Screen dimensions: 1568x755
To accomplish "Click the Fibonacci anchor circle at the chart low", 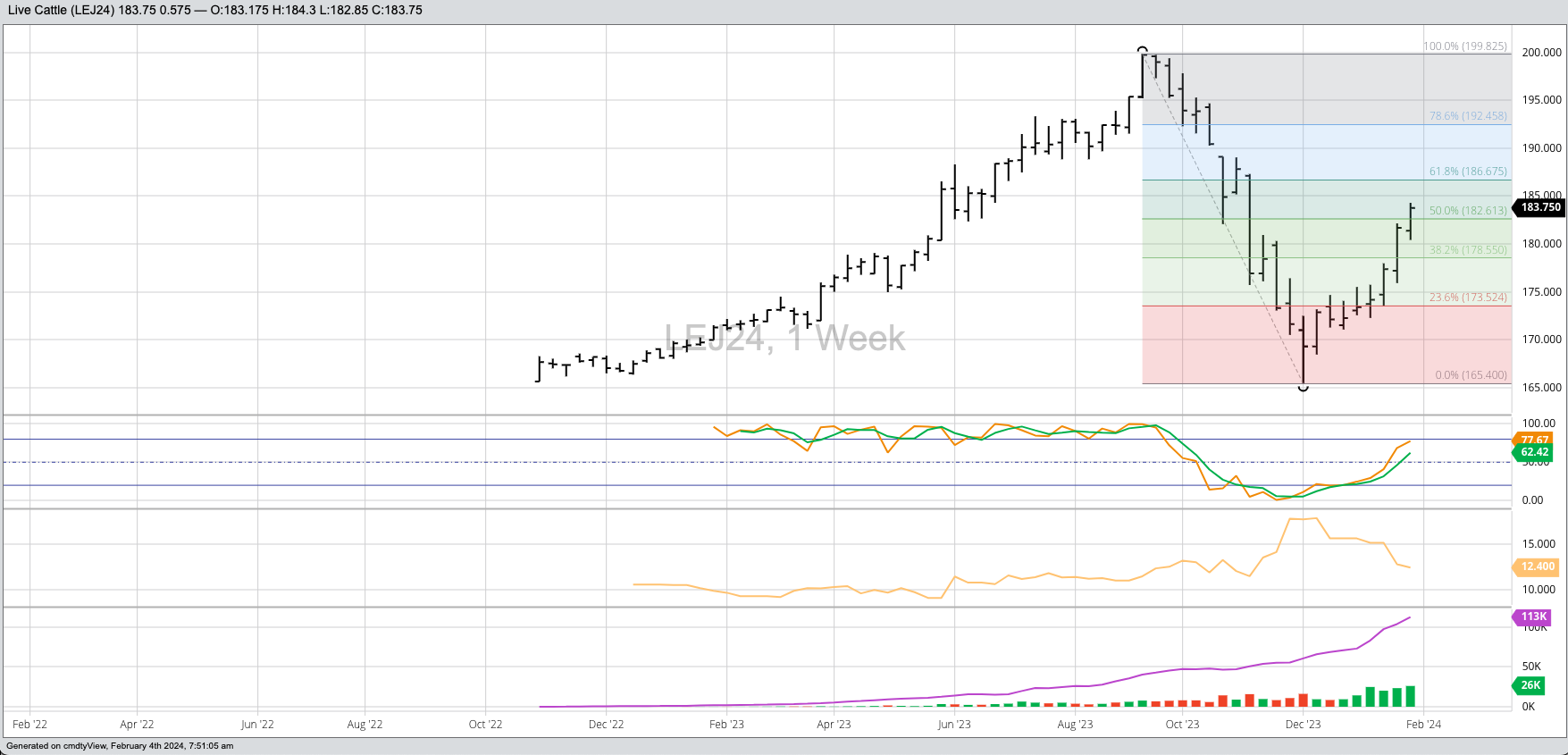I will click(x=1304, y=387).
